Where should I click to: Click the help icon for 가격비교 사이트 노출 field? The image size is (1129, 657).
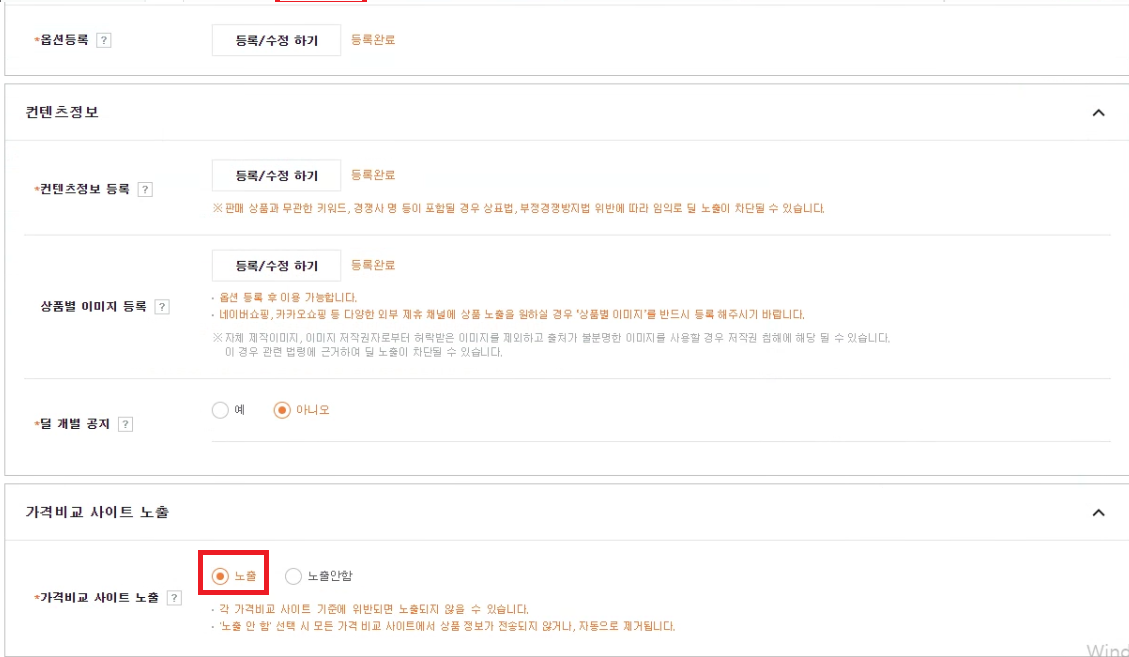[x=174, y=598]
